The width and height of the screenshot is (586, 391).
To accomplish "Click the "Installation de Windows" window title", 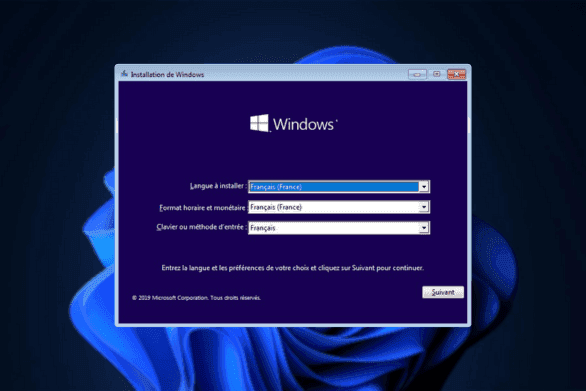I will point(167,74).
